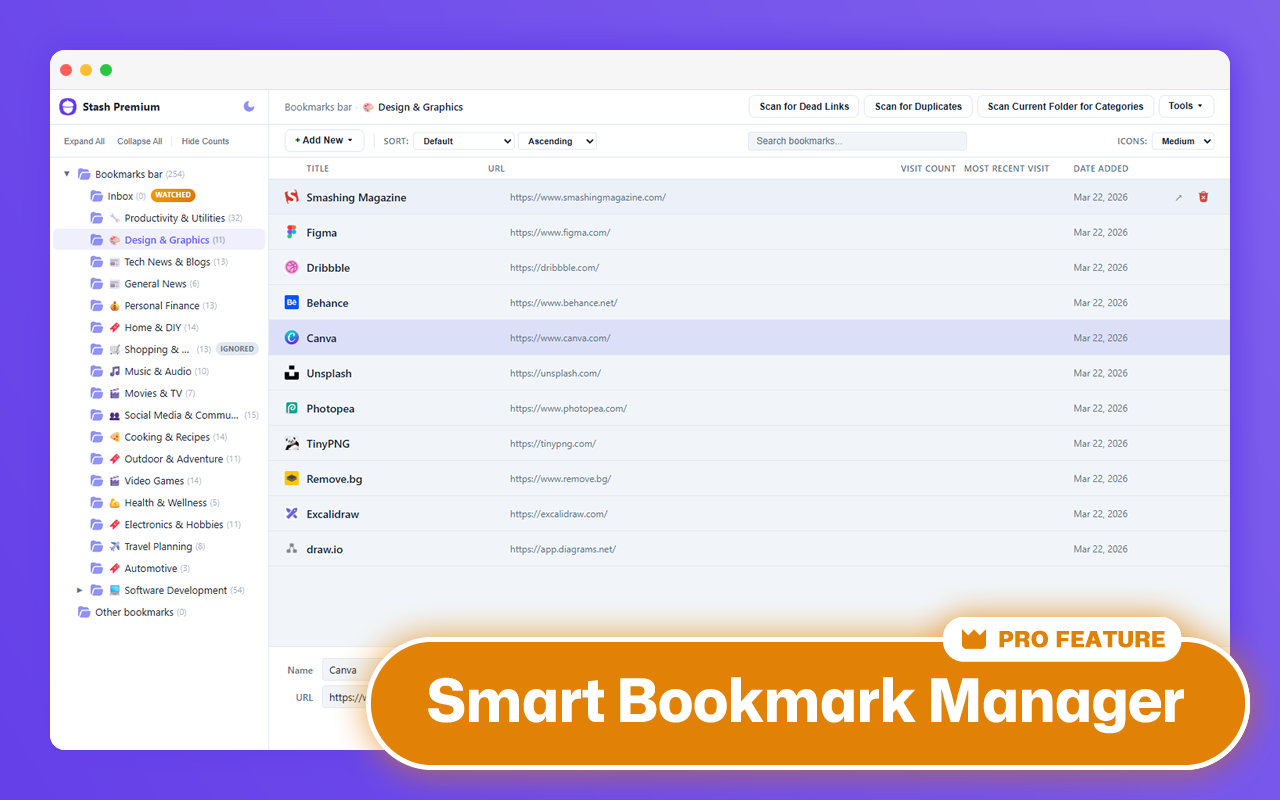Click the Dribbble favicon
The height and width of the screenshot is (800, 1280).
coord(292,267)
